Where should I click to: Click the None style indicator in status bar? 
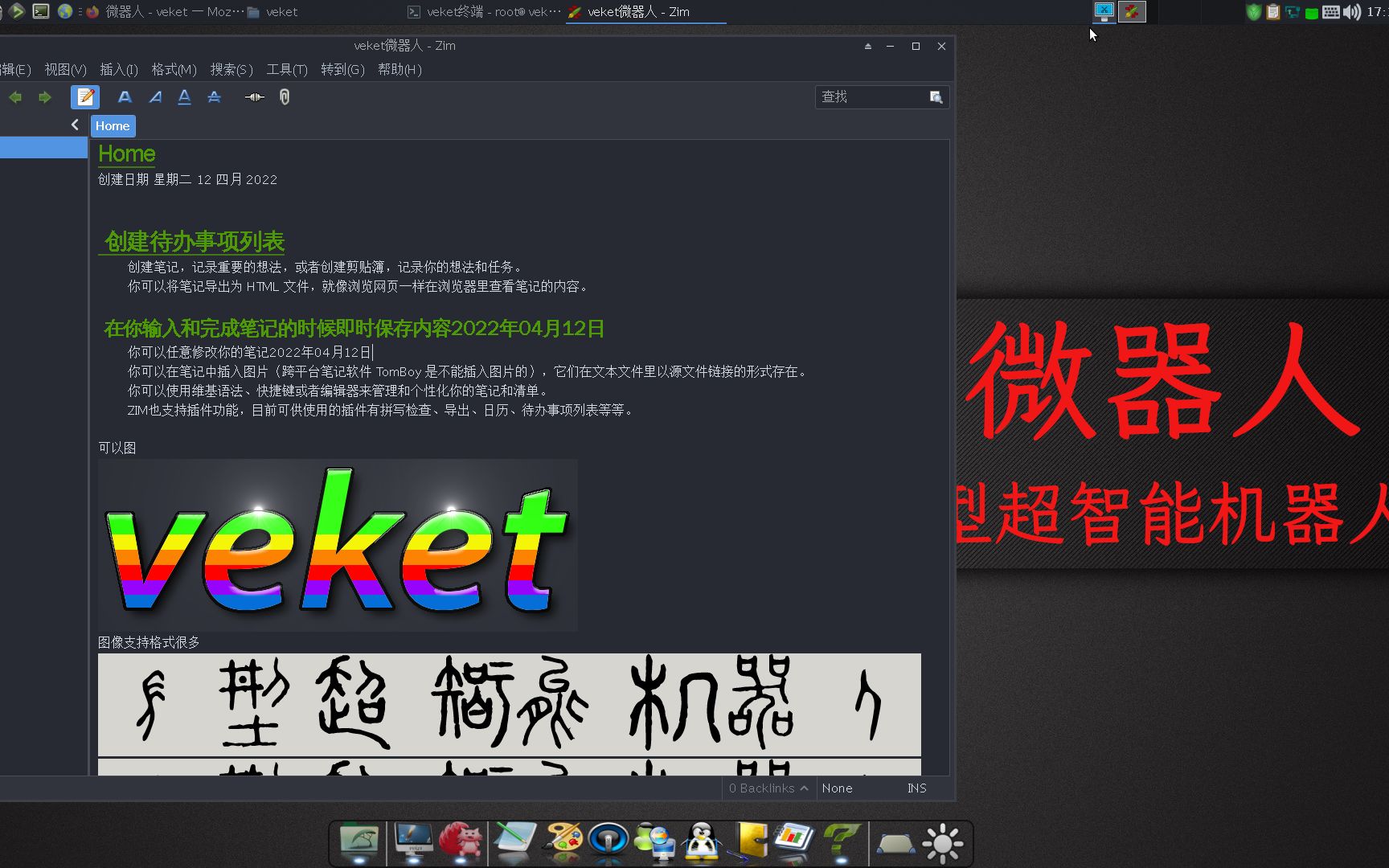[837, 788]
